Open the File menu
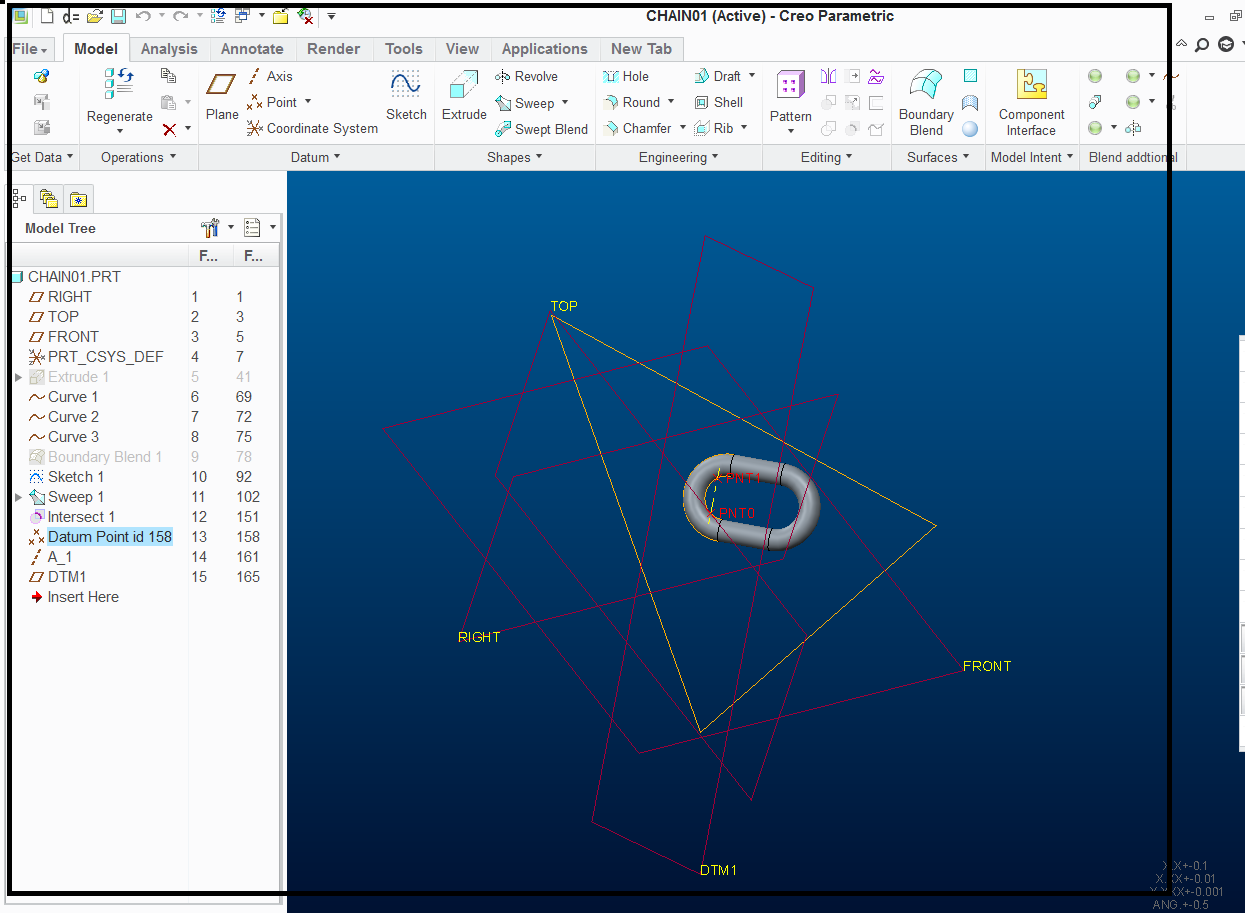The height and width of the screenshot is (913, 1245). click(30, 49)
